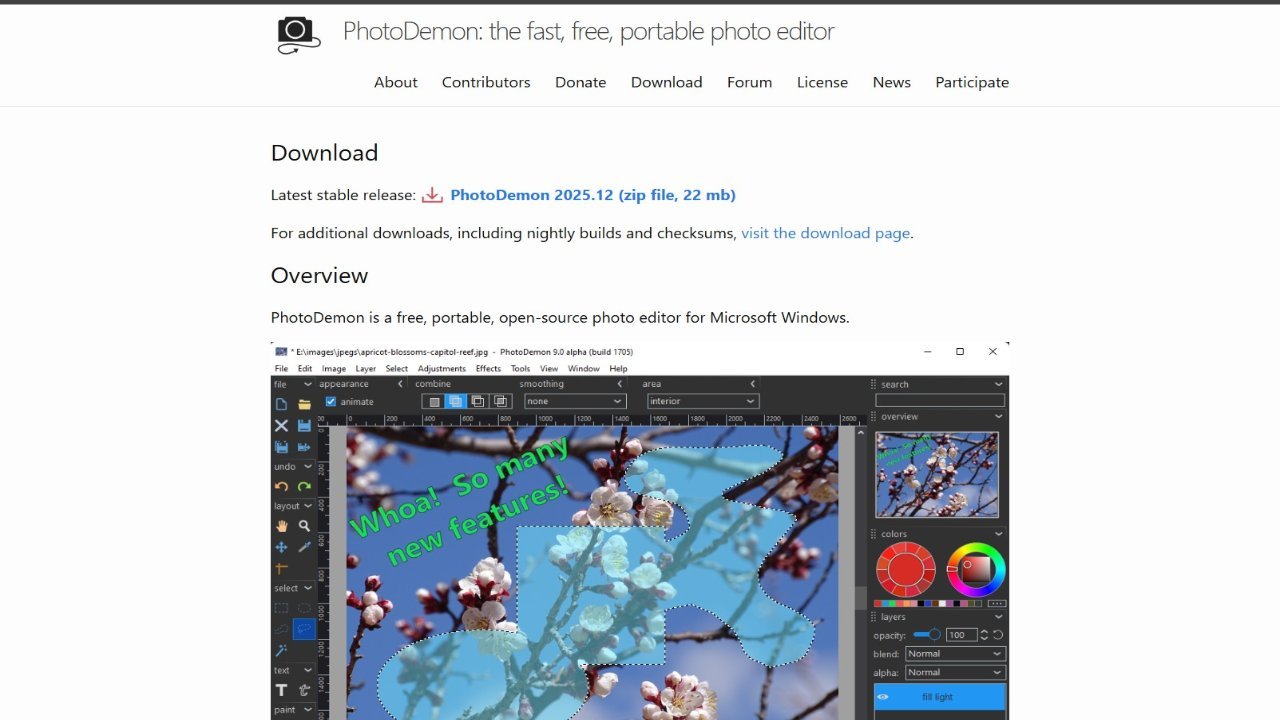Collapse the colors panel chevron
1280x720 pixels.
998,534
